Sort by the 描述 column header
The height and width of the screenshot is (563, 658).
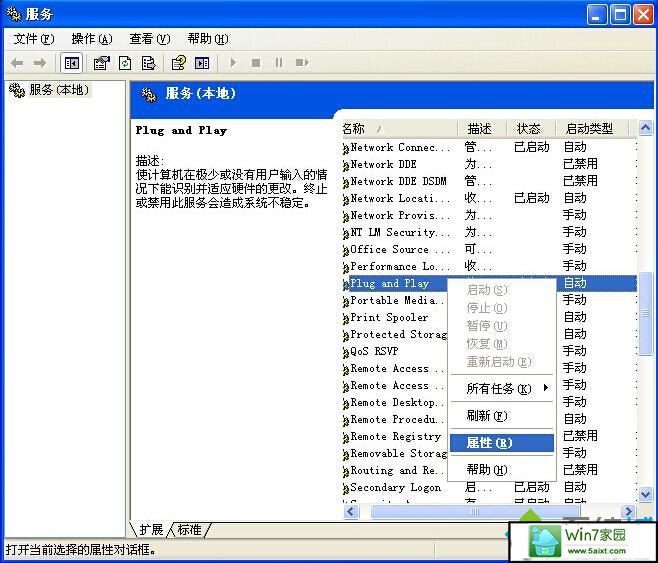tap(482, 128)
